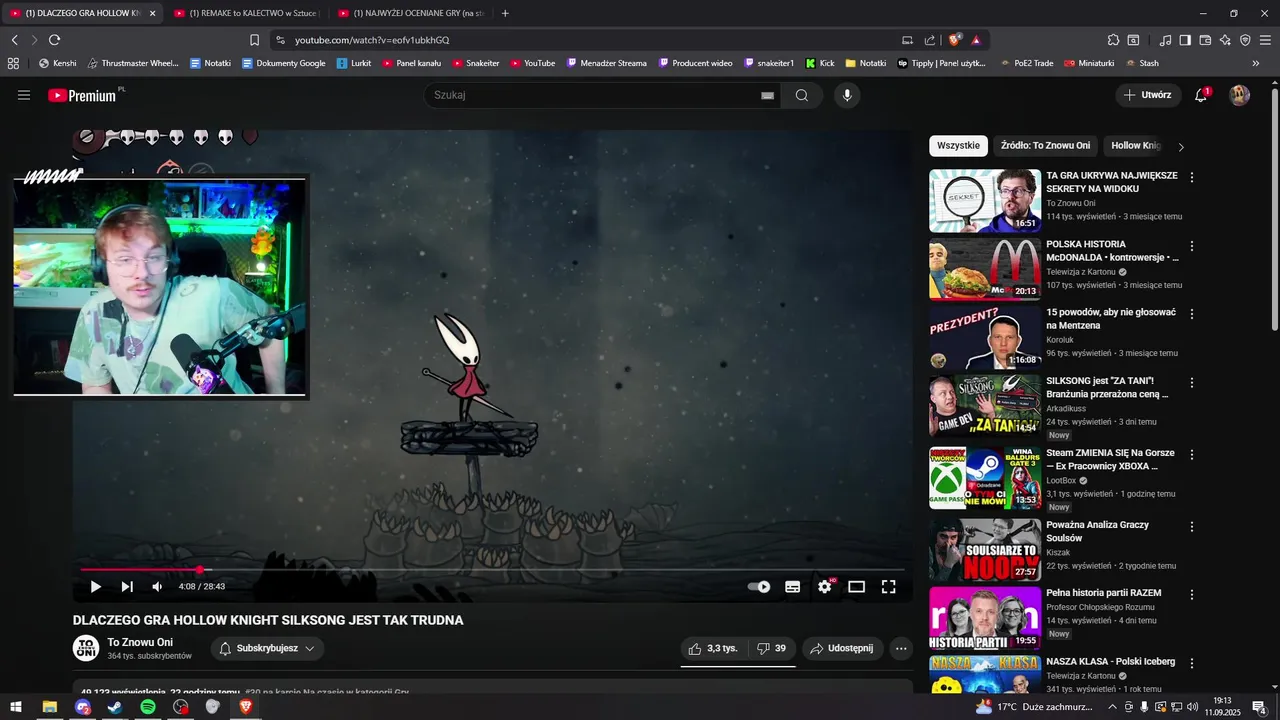1280x720 pixels.
Task: Go back in browser history
Action: (x=14, y=40)
